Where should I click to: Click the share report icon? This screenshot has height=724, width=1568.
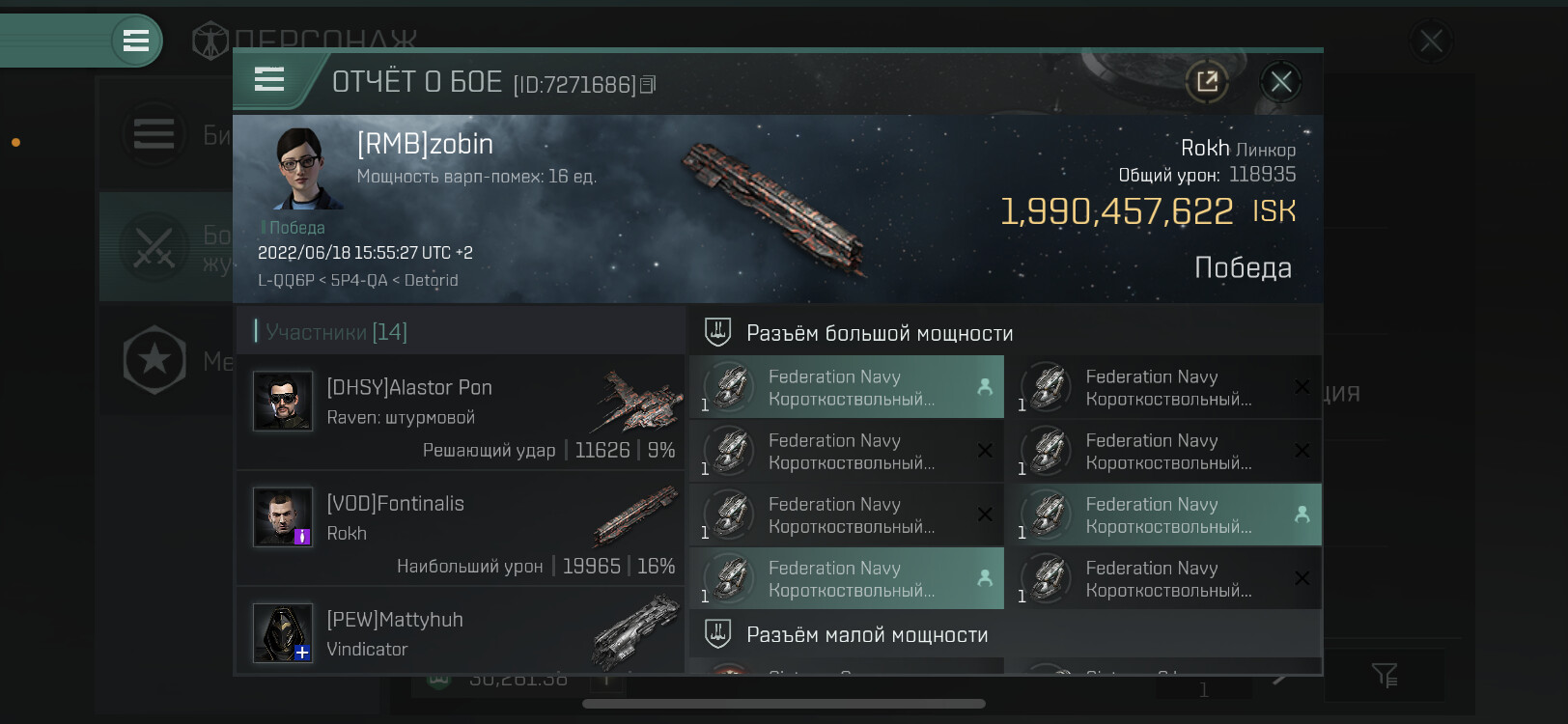coord(1207,82)
